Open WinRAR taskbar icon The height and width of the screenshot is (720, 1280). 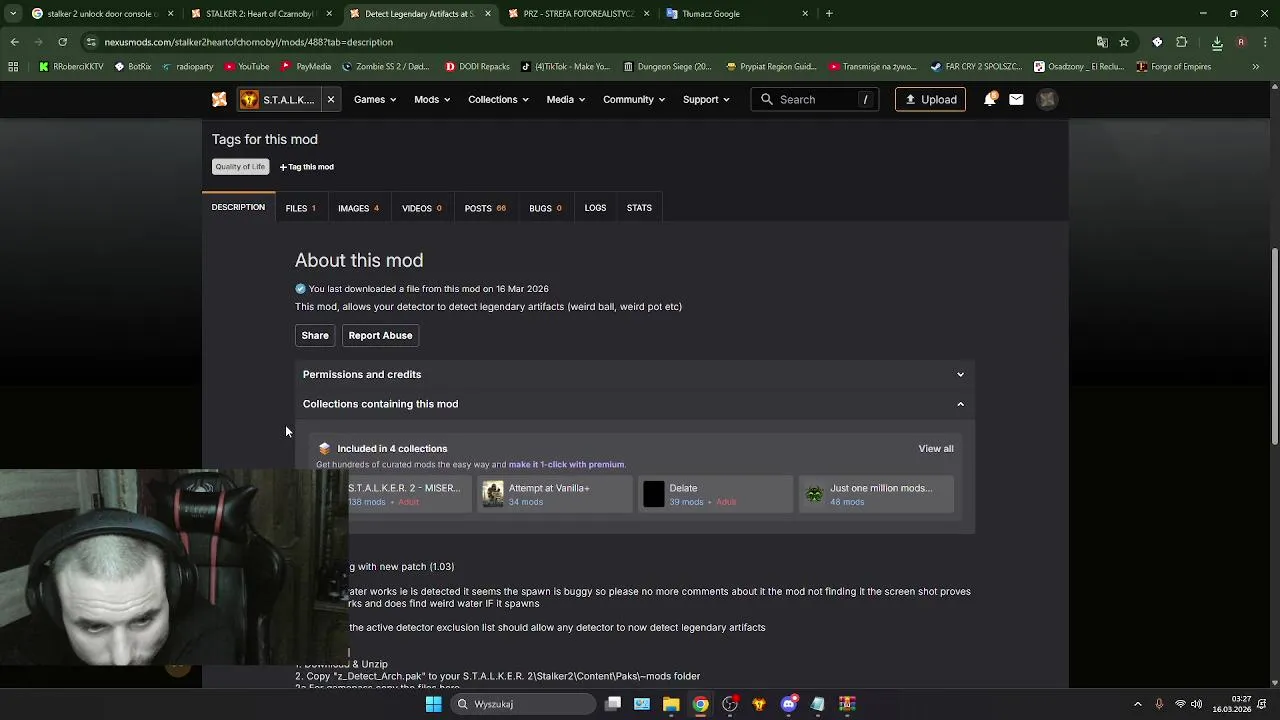847,704
